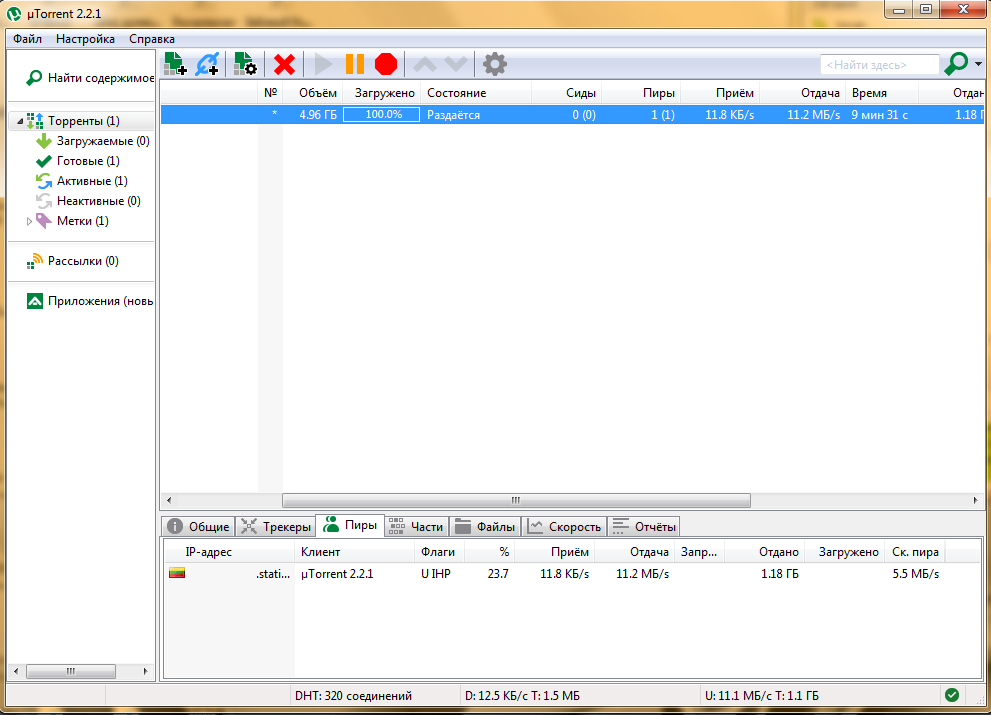
Task: Remove the selected torrent with red X
Action: pos(284,64)
